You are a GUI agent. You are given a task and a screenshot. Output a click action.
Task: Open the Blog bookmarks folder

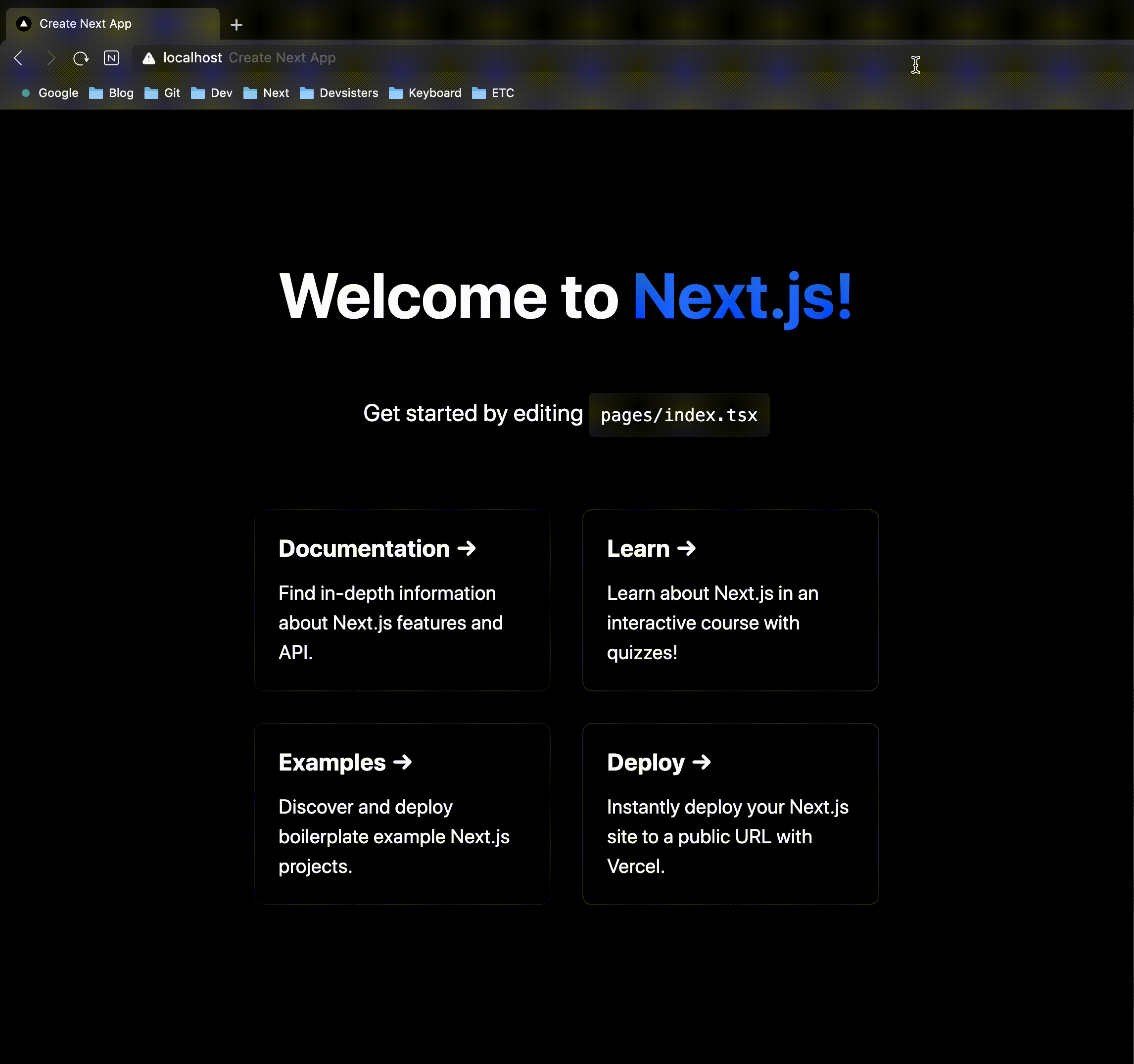click(x=112, y=93)
